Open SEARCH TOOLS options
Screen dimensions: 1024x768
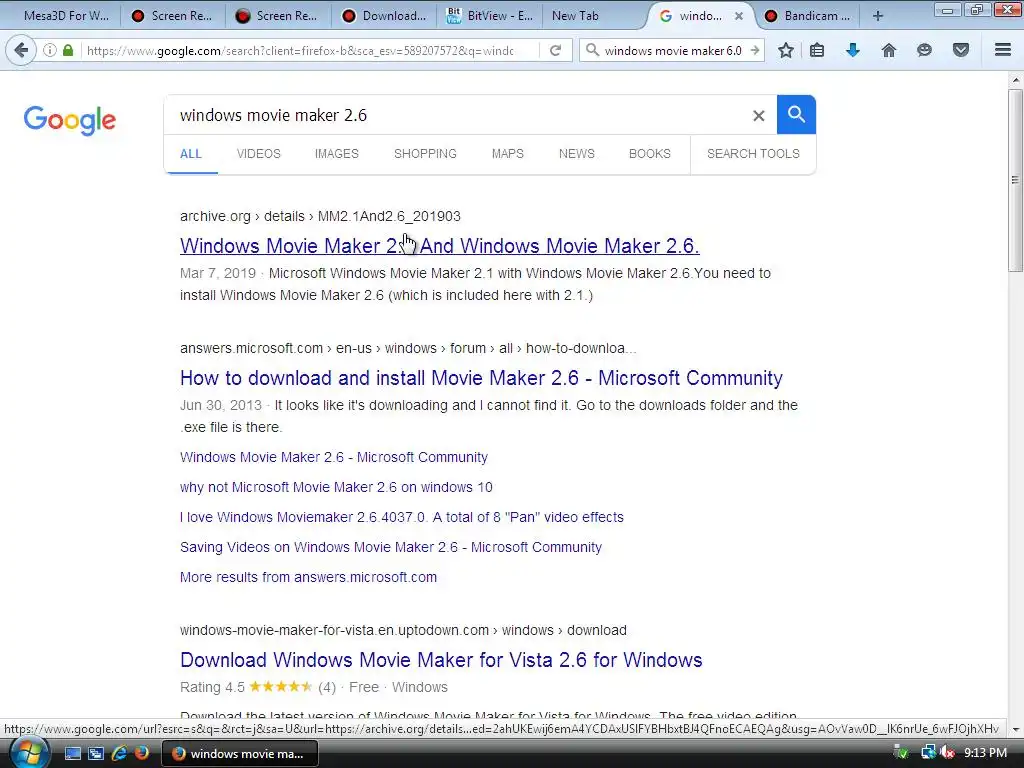pos(753,154)
